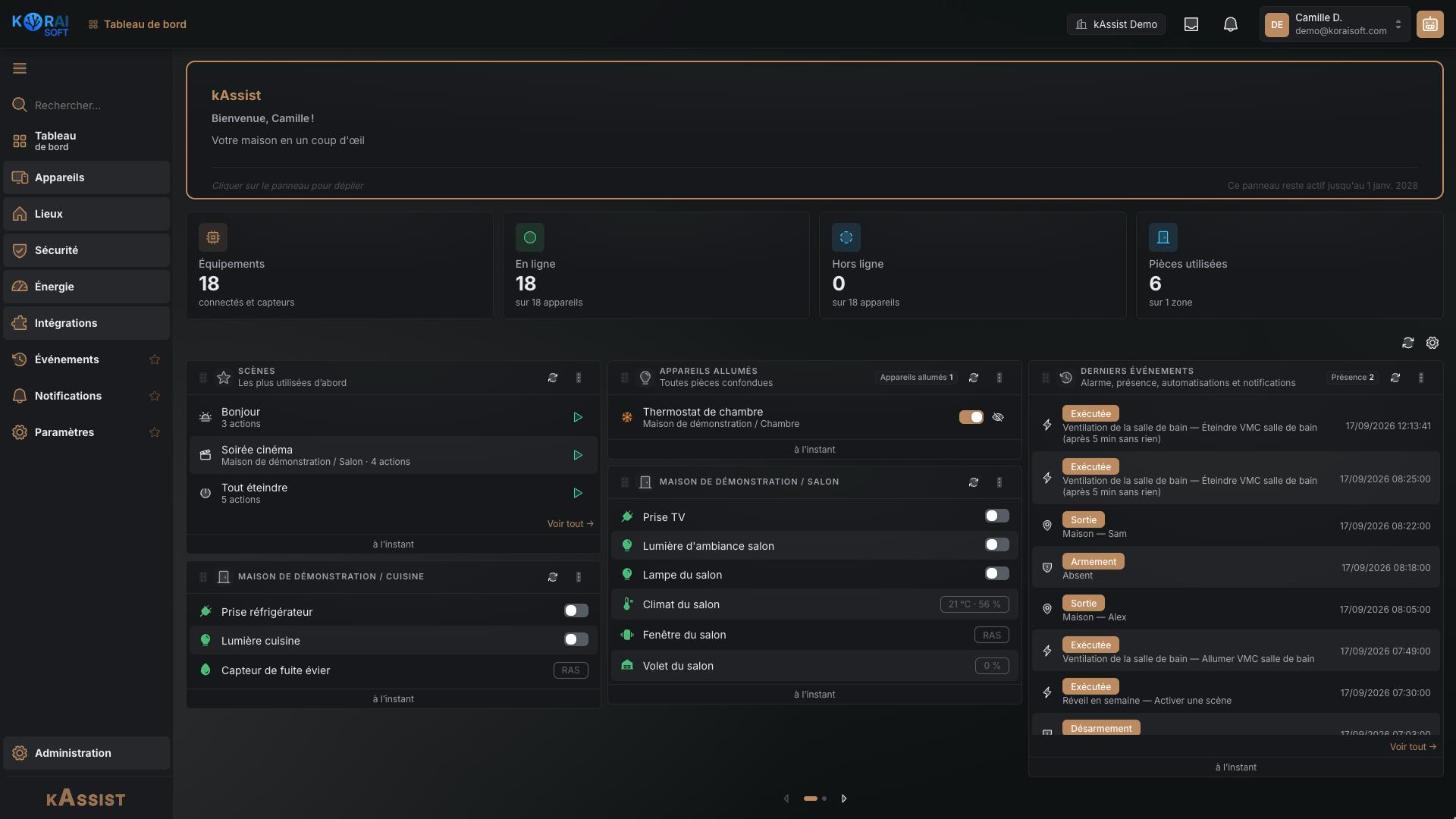
Task: Click in the Rechercher search field
Action: pyautogui.click(x=86, y=105)
